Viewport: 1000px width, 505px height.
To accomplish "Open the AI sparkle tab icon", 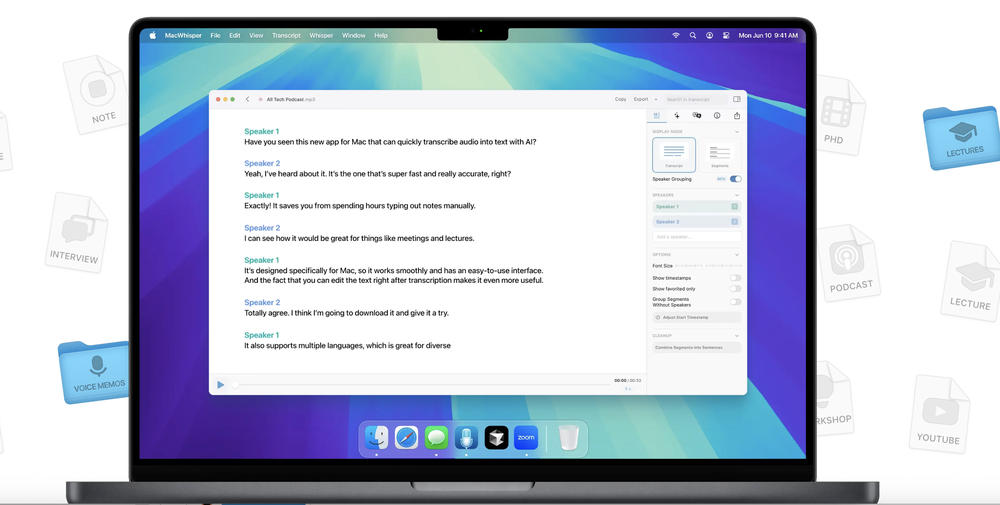I will [677, 115].
